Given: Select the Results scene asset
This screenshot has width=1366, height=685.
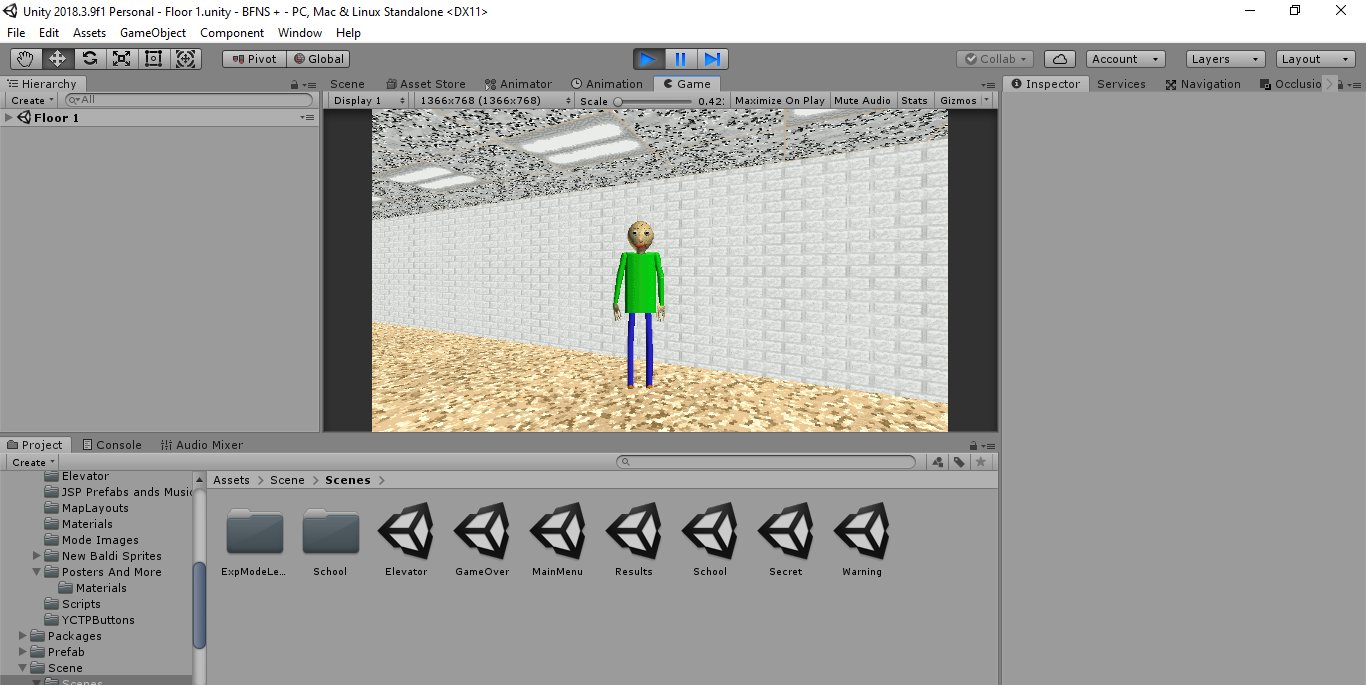Looking at the screenshot, I should pyautogui.click(x=634, y=541).
